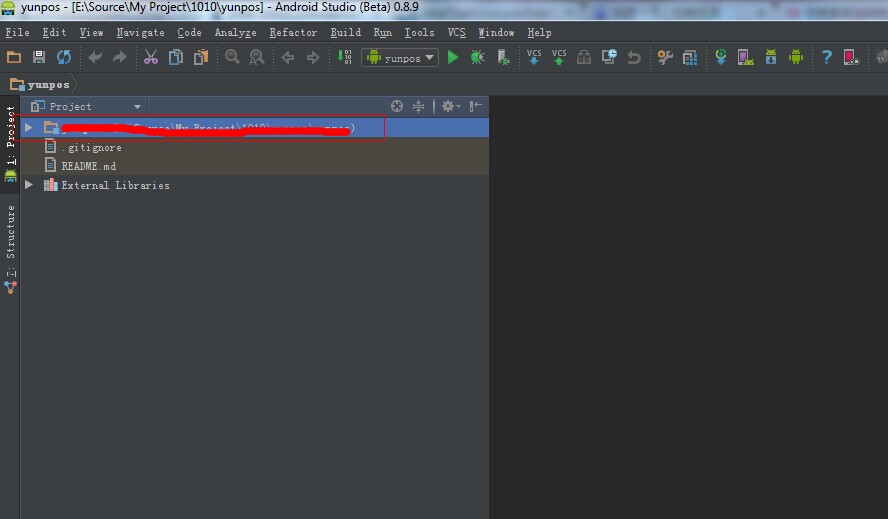This screenshot has width=888, height=519.
Task: Click the navigate Forward arrow
Action: [313, 57]
